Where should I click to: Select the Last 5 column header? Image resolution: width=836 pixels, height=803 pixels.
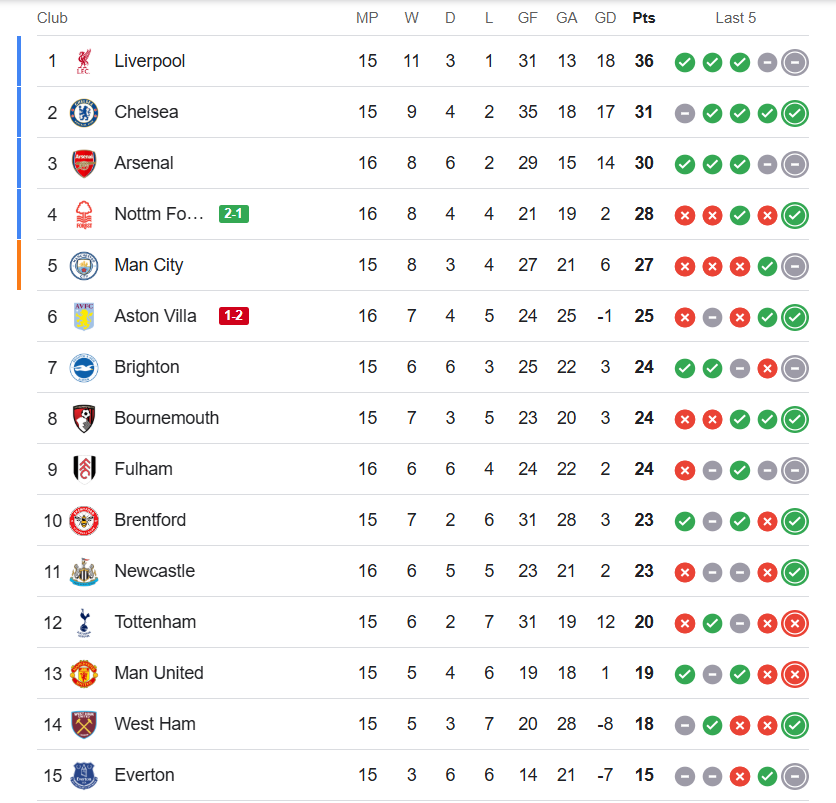735,18
